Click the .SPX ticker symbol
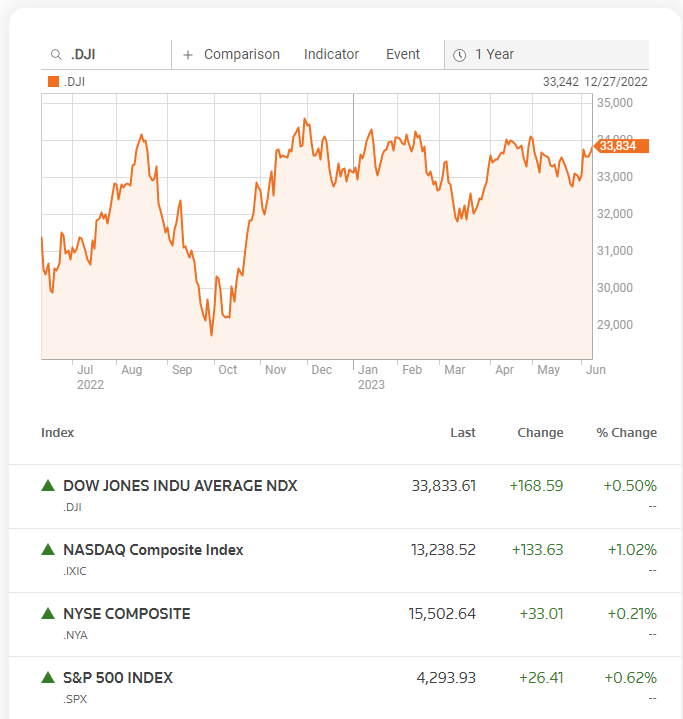Viewport: 683px width, 719px height. (x=75, y=699)
